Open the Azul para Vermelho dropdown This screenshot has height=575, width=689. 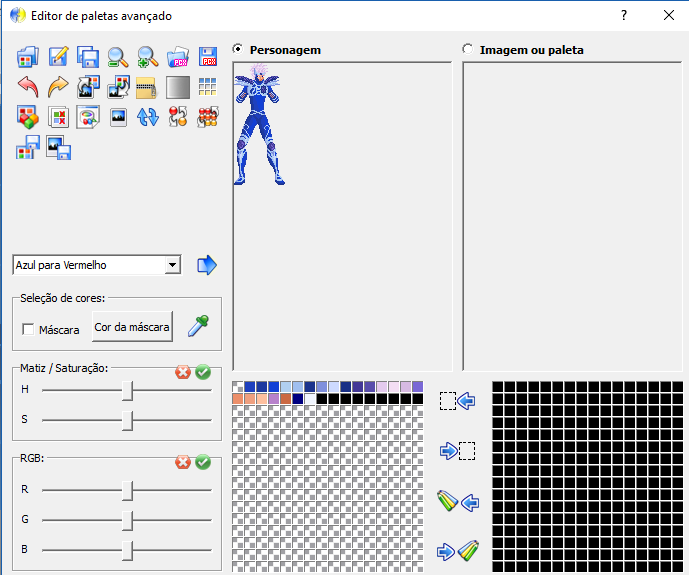pyautogui.click(x=172, y=265)
